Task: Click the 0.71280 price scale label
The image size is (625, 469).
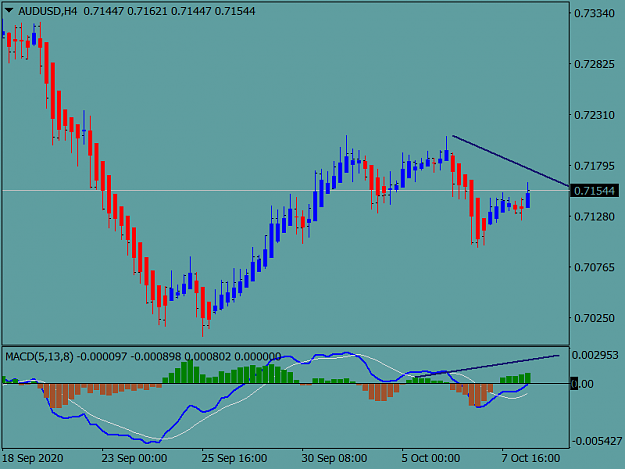Action: click(594, 216)
